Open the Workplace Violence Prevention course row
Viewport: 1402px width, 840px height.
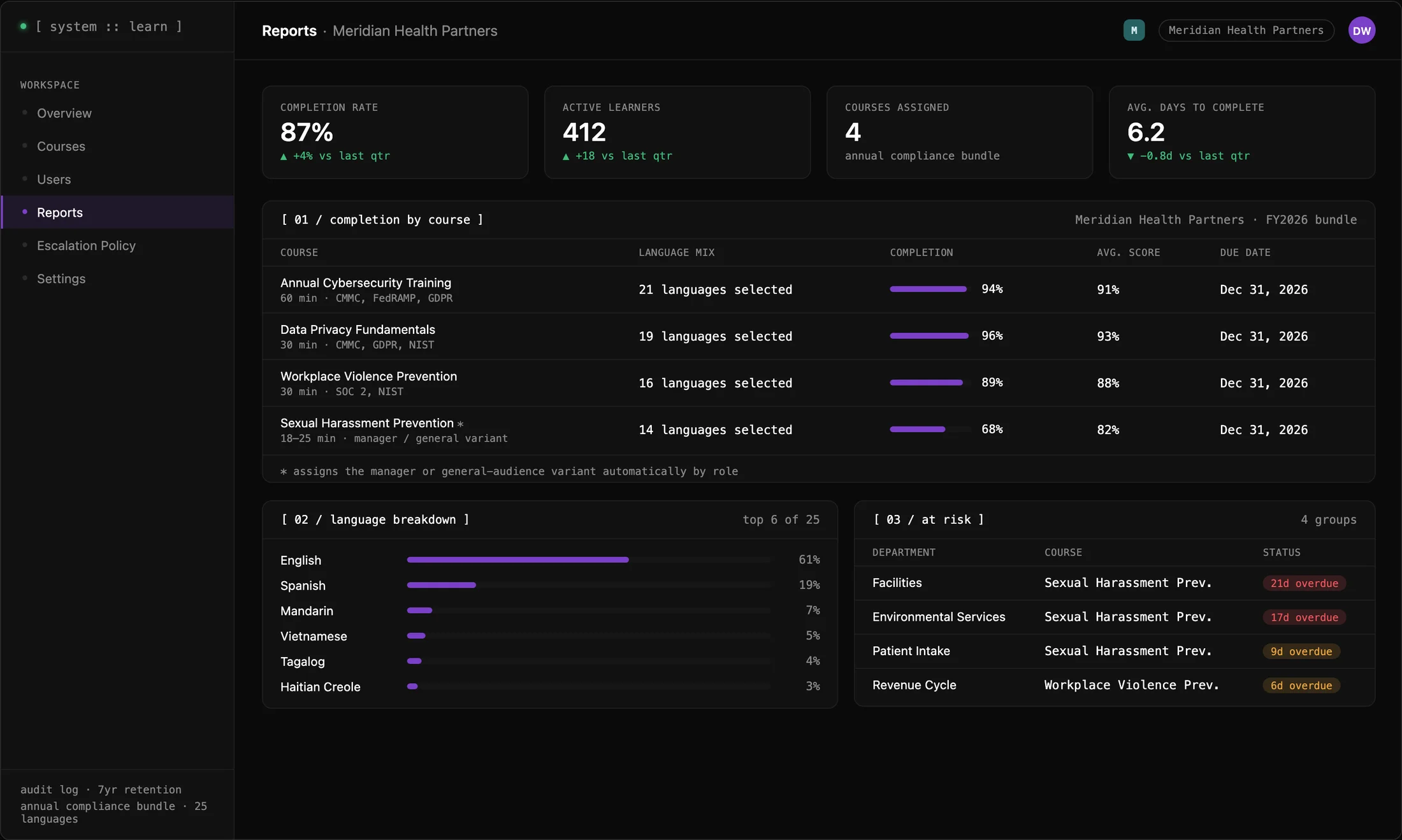click(818, 383)
